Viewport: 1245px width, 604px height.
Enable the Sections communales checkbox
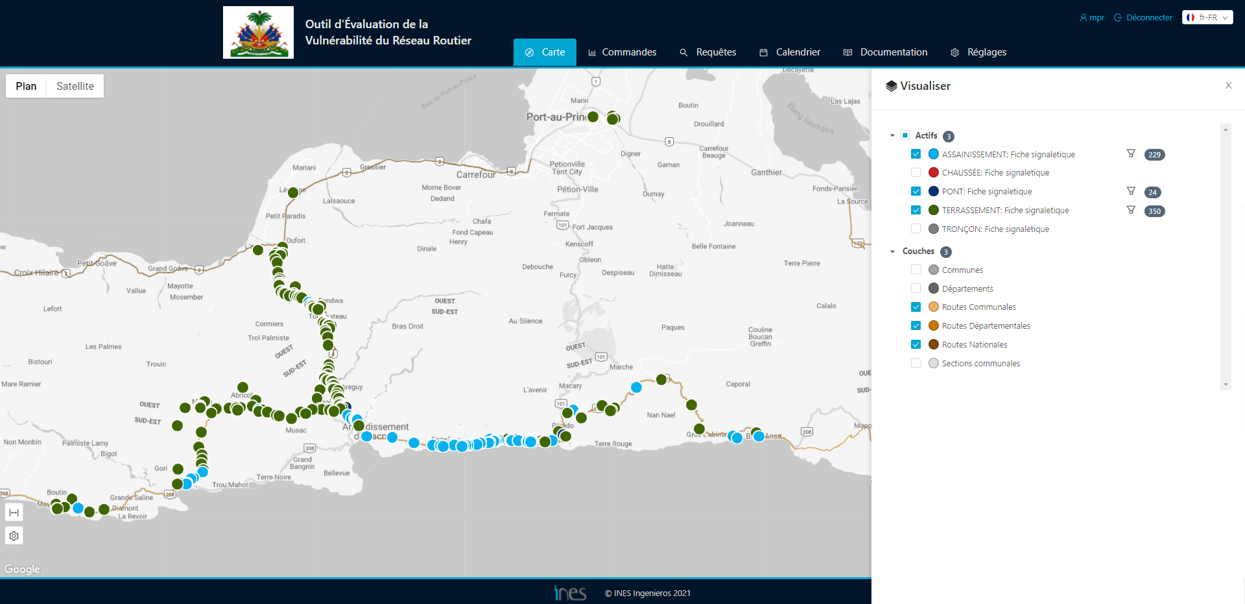pyautogui.click(x=916, y=363)
